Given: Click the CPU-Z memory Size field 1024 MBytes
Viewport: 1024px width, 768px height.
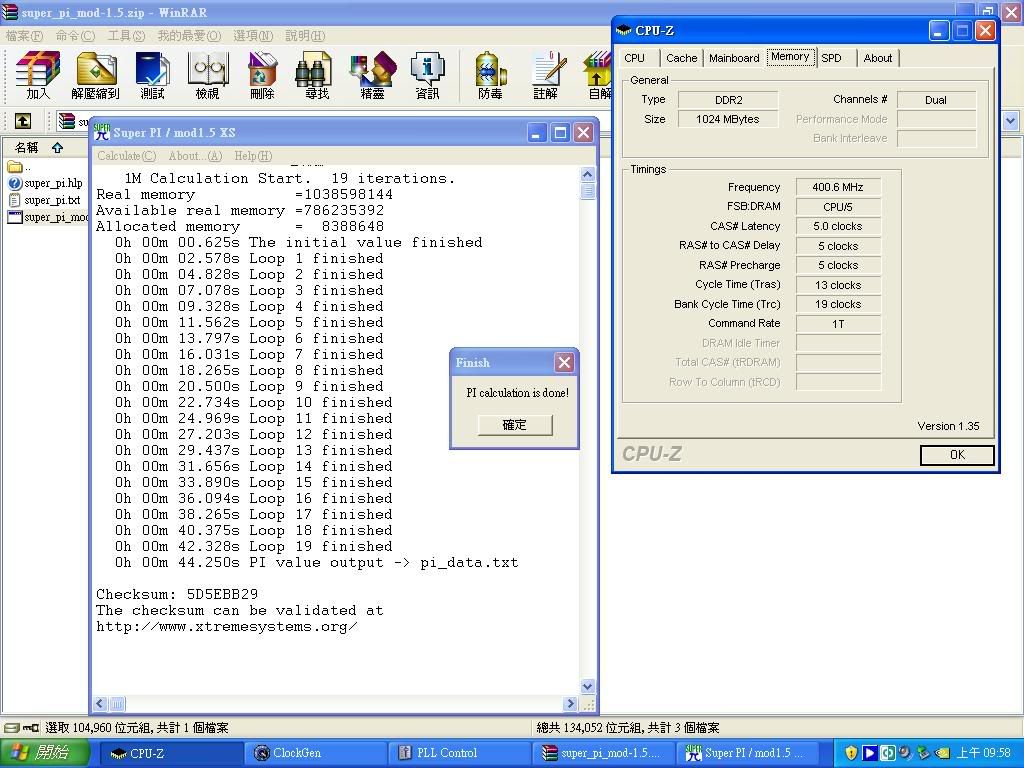Looking at the screenshot, I should 728,119.
